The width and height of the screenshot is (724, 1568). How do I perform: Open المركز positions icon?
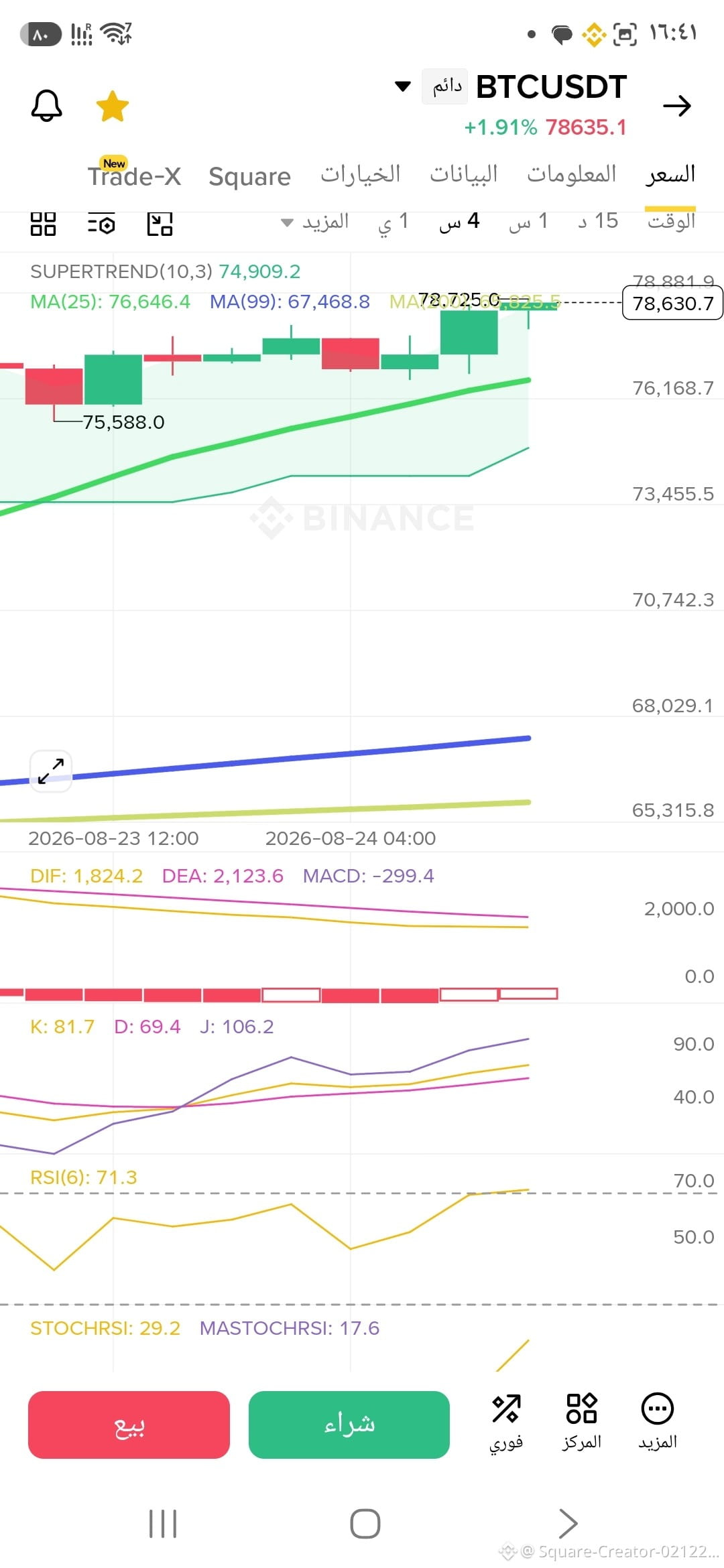coord(581,1422)
